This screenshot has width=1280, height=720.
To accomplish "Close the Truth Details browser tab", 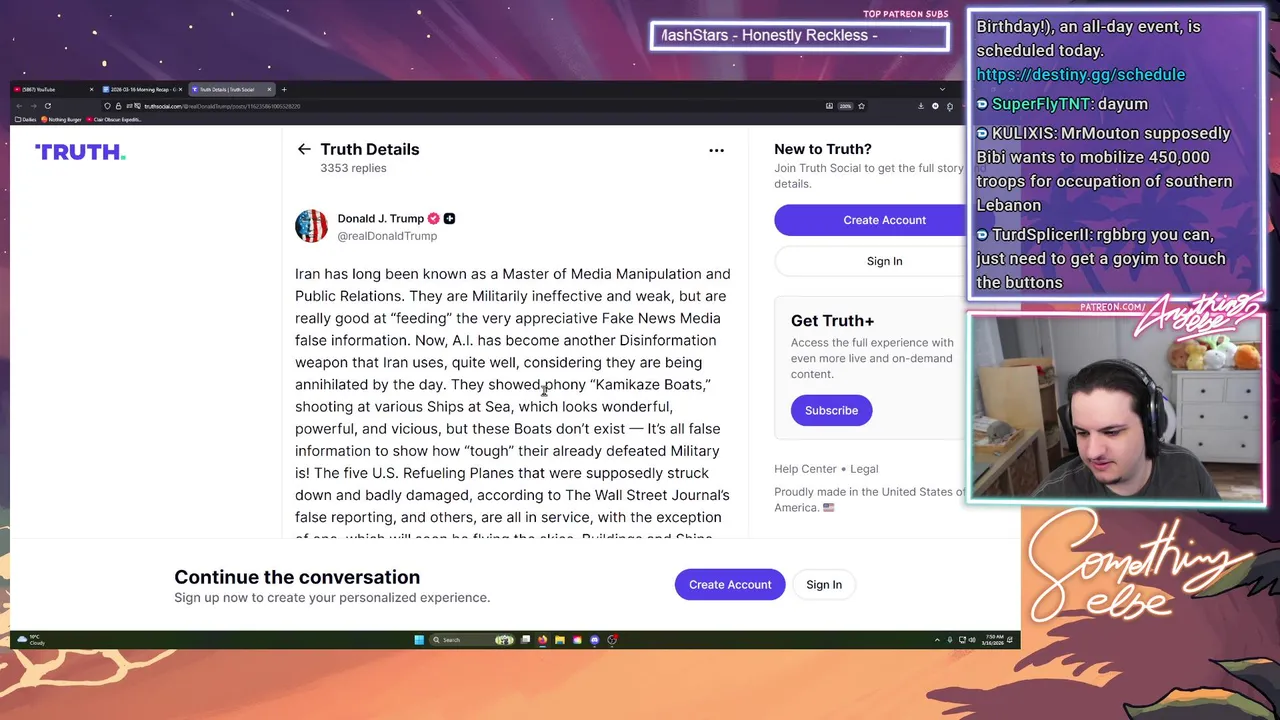I will (269, 89).
